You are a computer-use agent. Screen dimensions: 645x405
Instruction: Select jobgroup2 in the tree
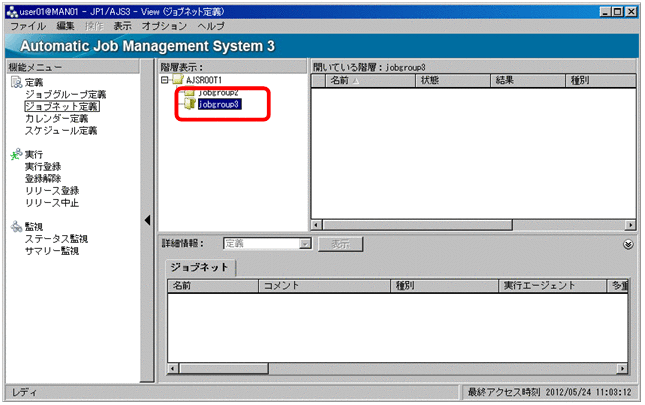218,93
